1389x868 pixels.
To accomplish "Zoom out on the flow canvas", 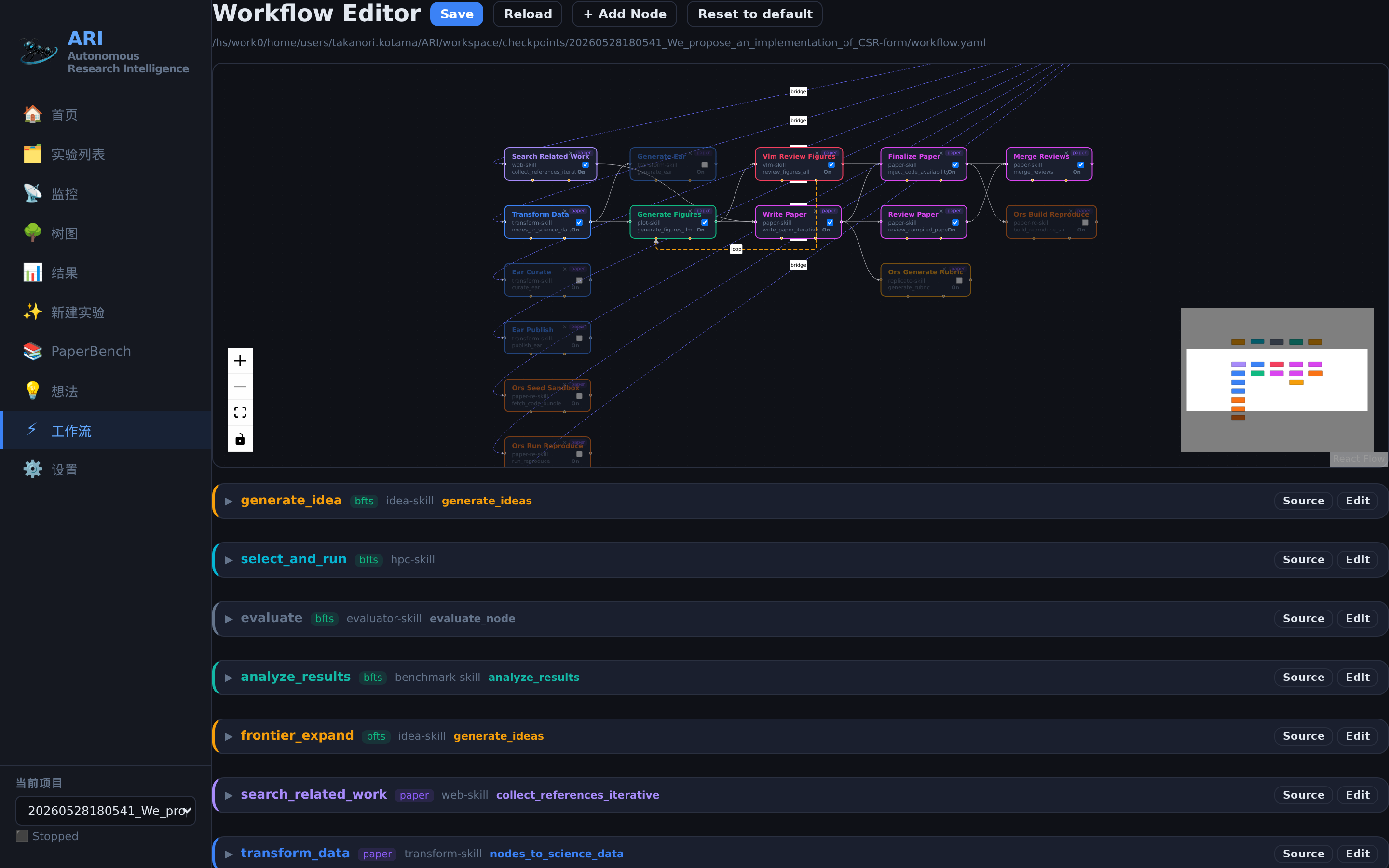I will [x=240, y=386].
